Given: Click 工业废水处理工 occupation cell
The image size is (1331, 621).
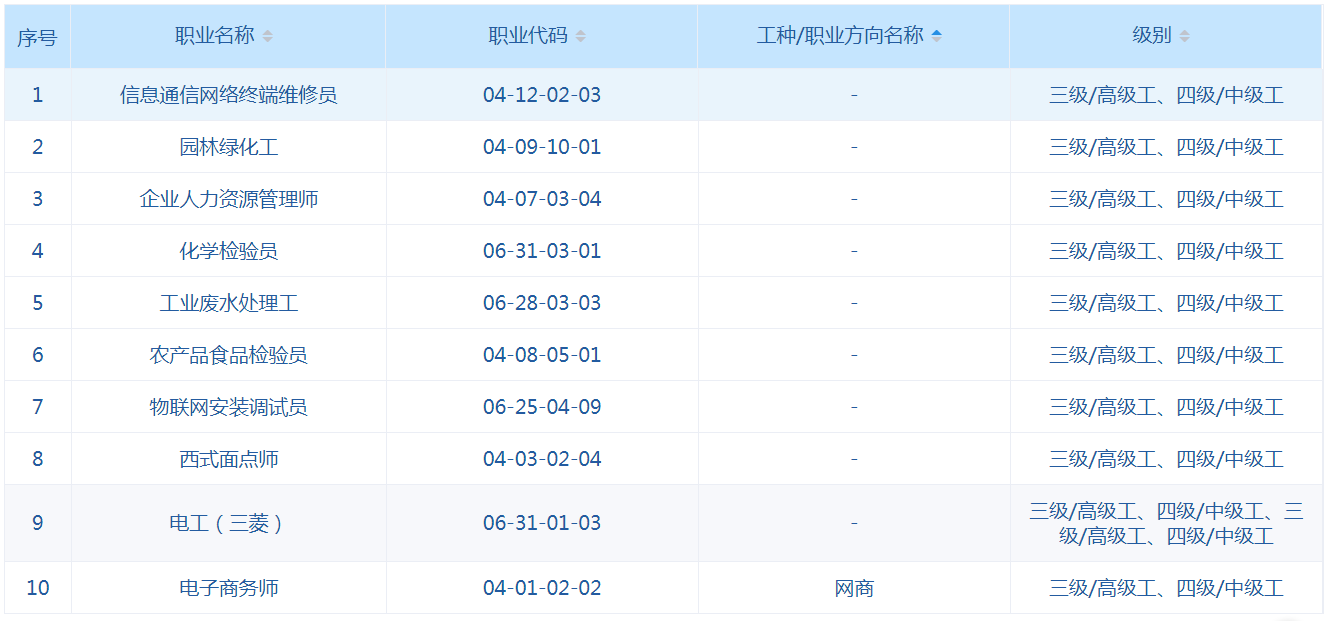Looking at the screenshot, I should [228, 303].
